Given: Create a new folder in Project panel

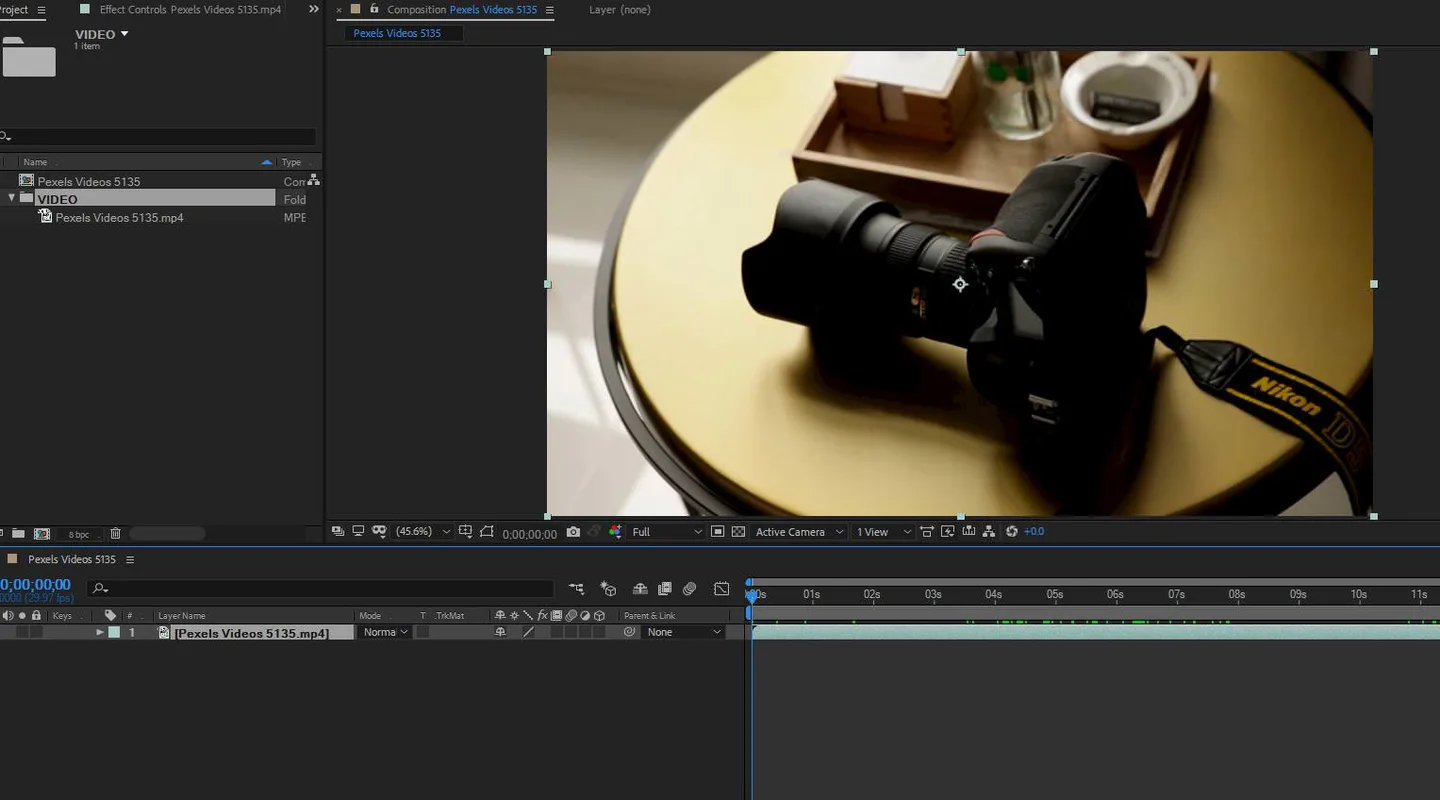Looking at the screenshot, I should point(18,534).
